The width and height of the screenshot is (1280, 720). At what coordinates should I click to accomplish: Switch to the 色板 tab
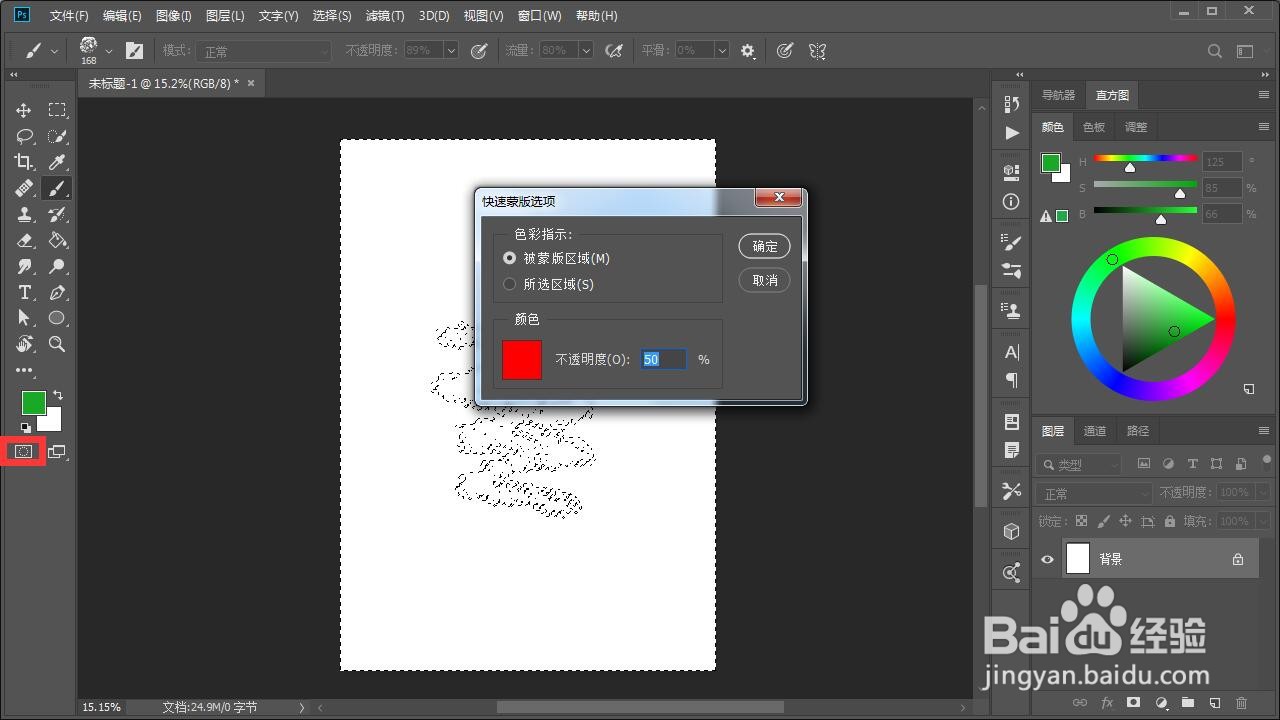pyautogui.click(x=1094, y=127)
